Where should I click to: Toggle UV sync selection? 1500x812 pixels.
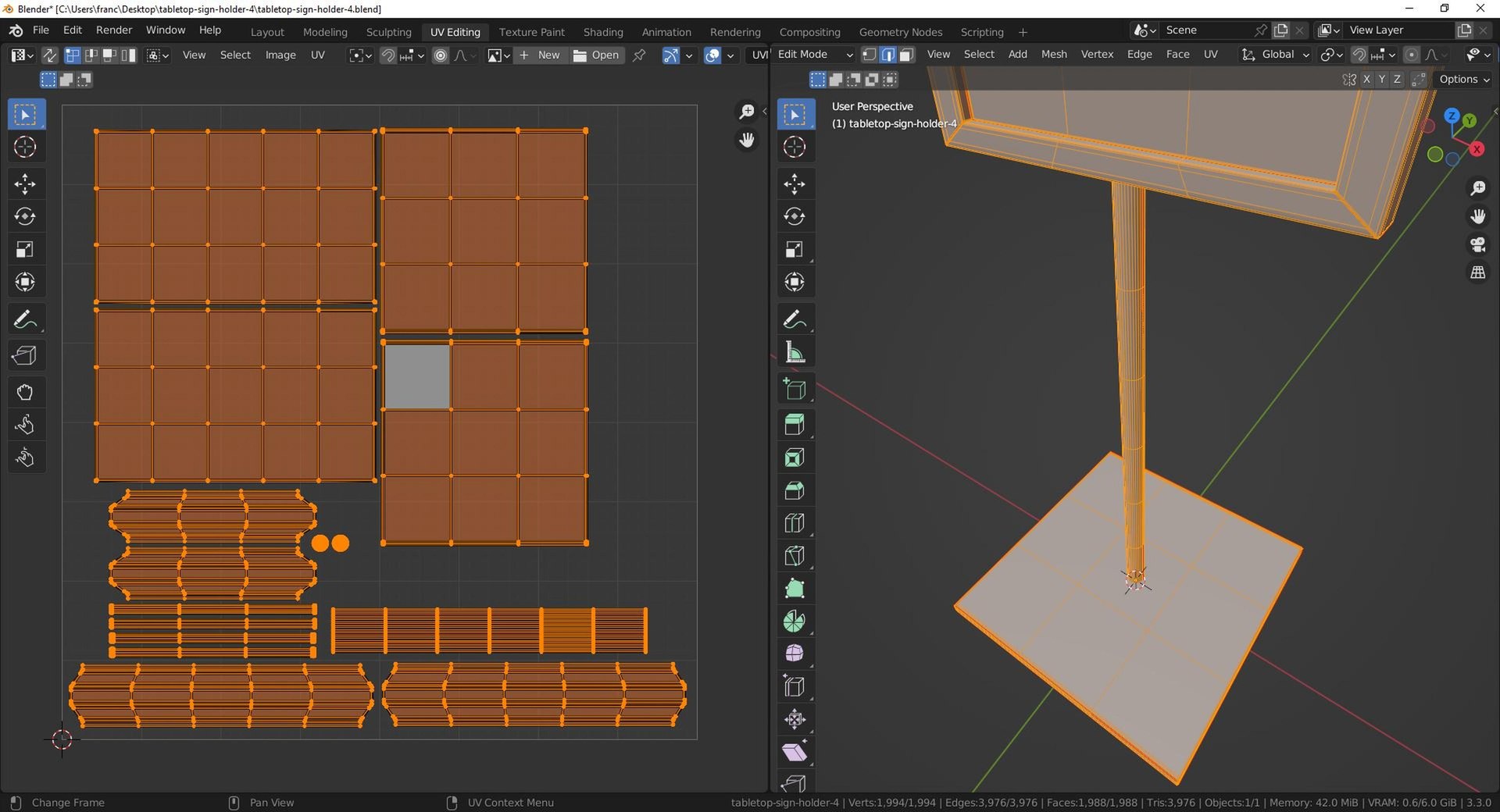[49, 55]
